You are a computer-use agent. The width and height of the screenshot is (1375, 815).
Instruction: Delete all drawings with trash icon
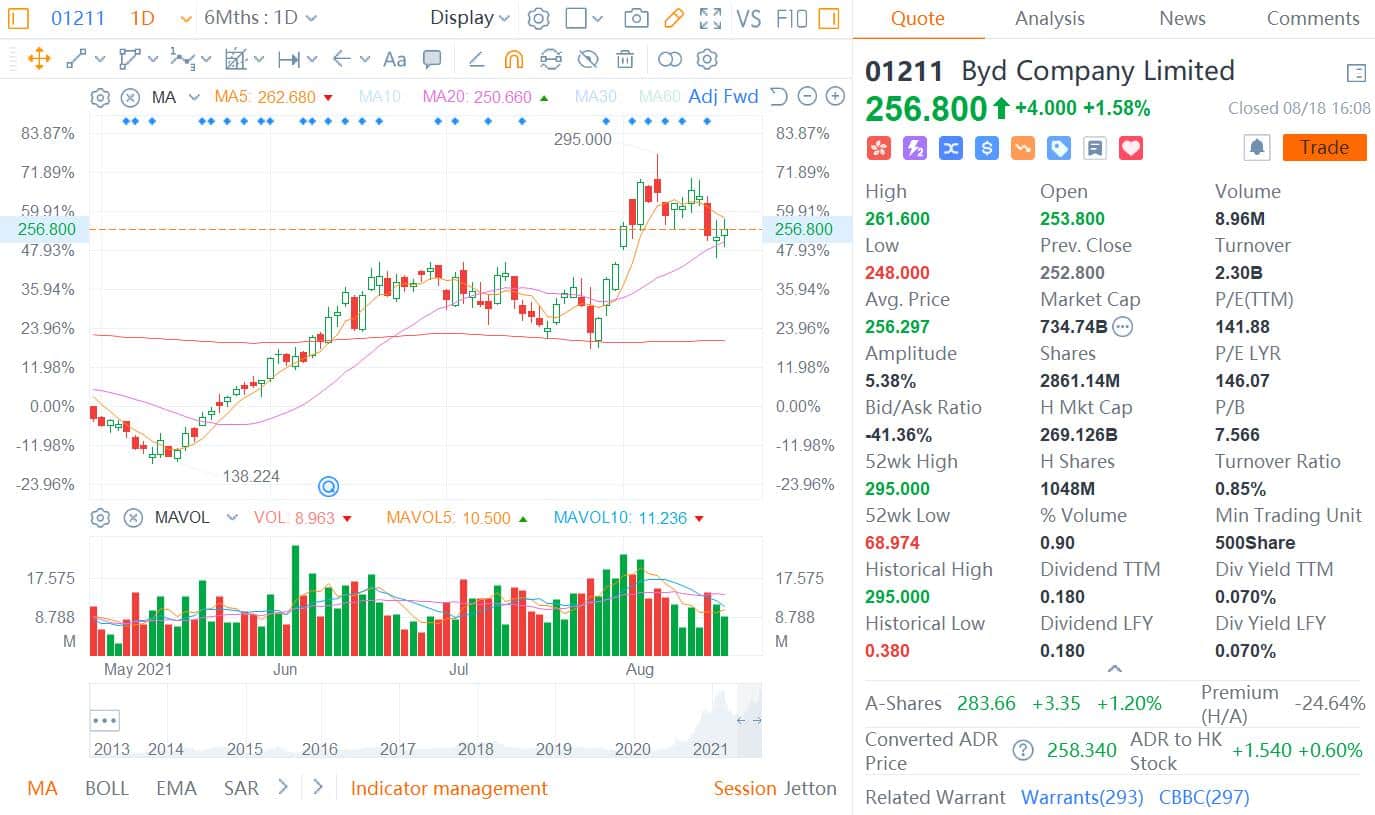tap(625, 60)
